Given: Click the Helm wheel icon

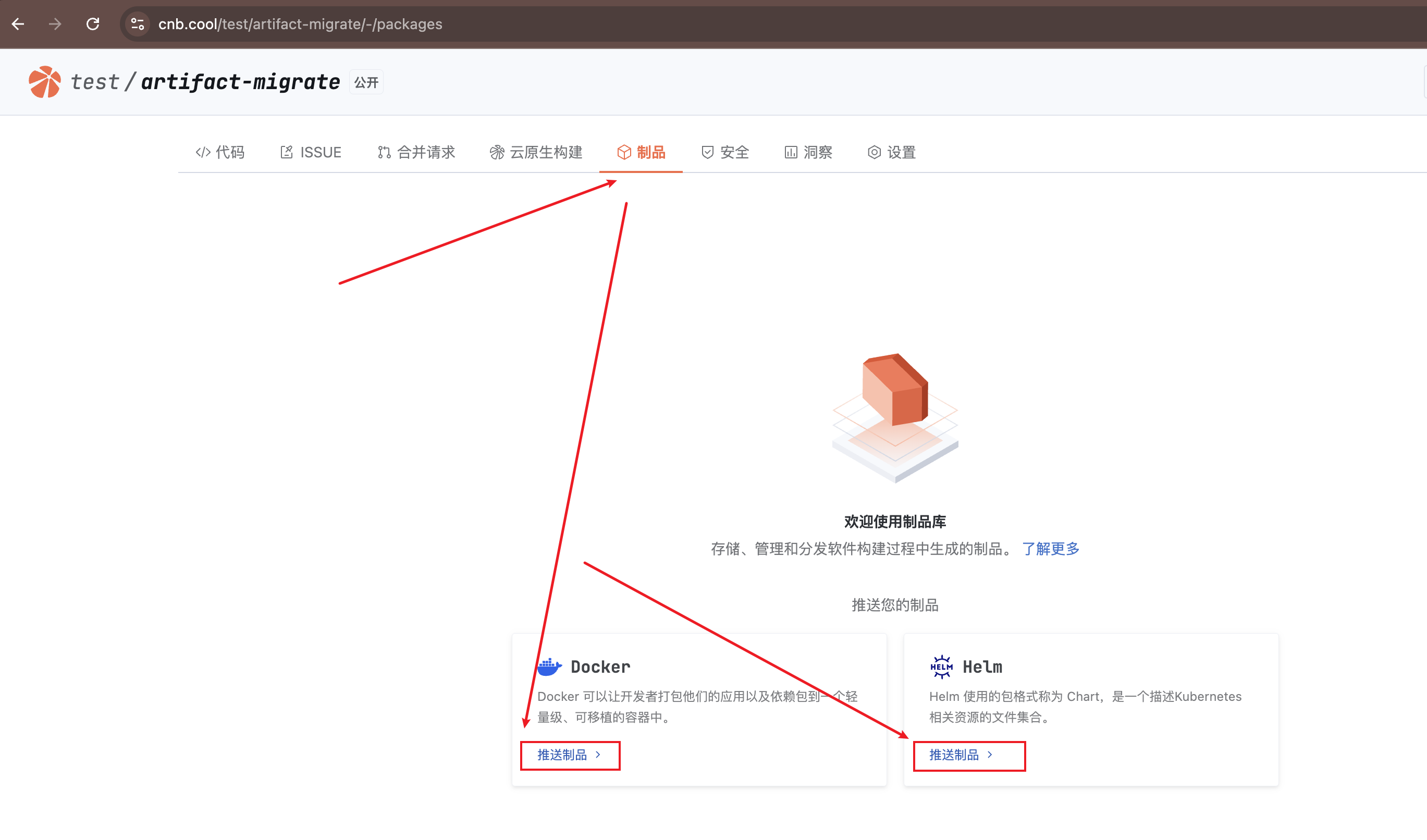Looking at the screenshot, I should coord(941,667).
